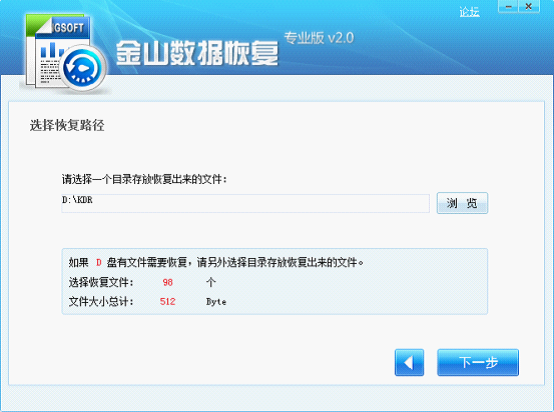Click the 专业版 v2.0 version label

pos(319,38)
